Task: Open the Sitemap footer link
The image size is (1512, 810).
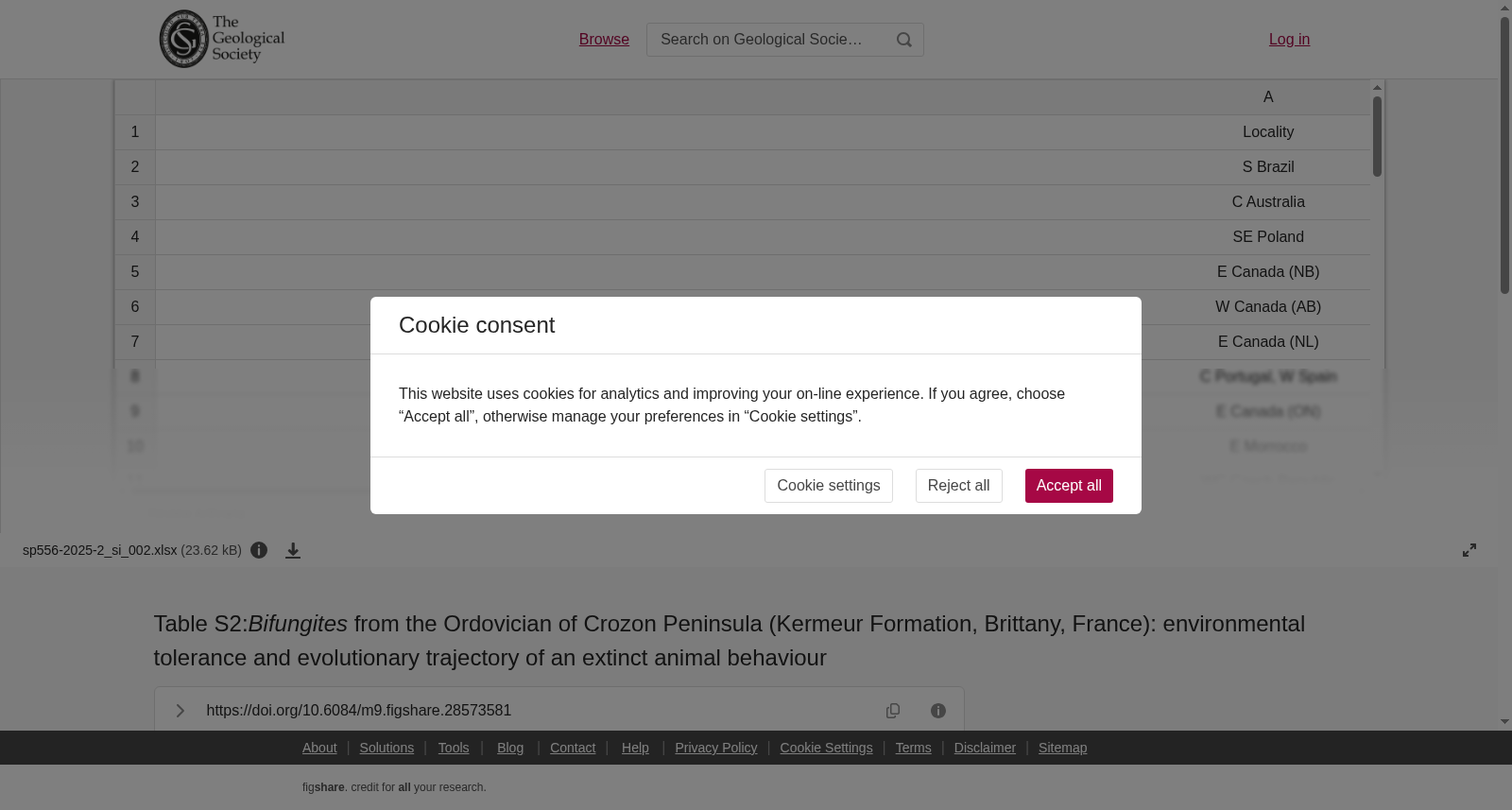Action: click(x=1062, y=748)
